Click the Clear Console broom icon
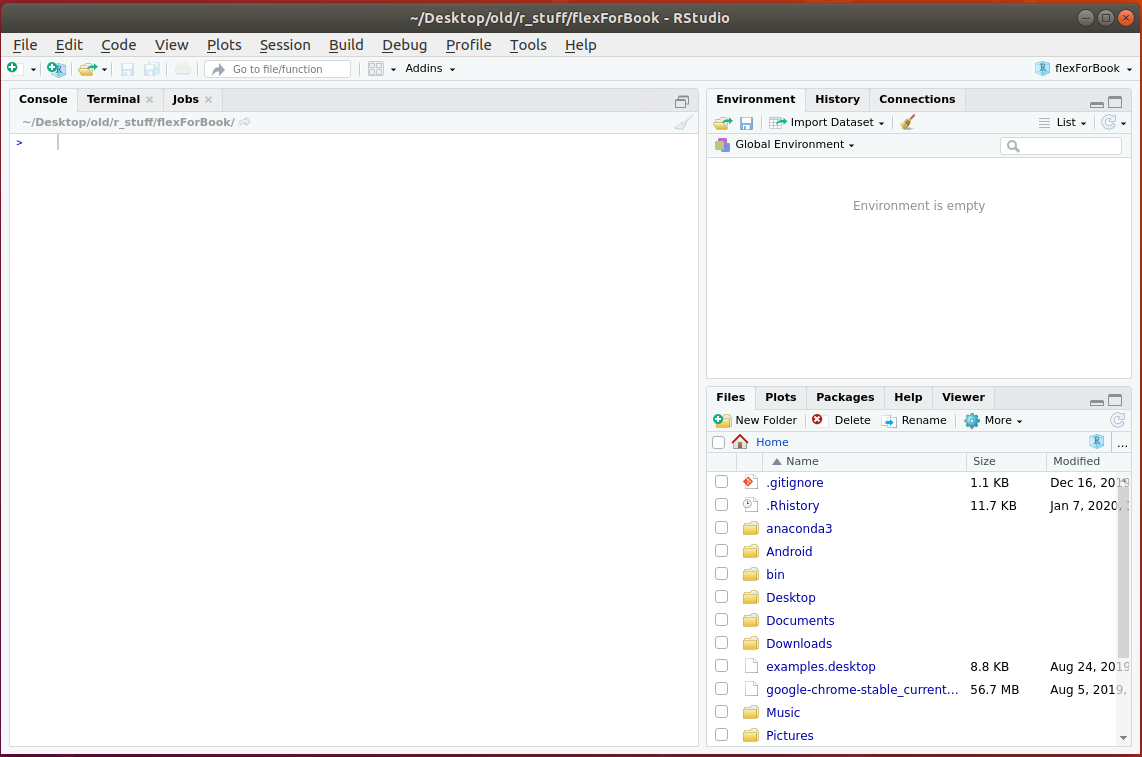Viewport: 1142px width, 757px height. point(682,122)
